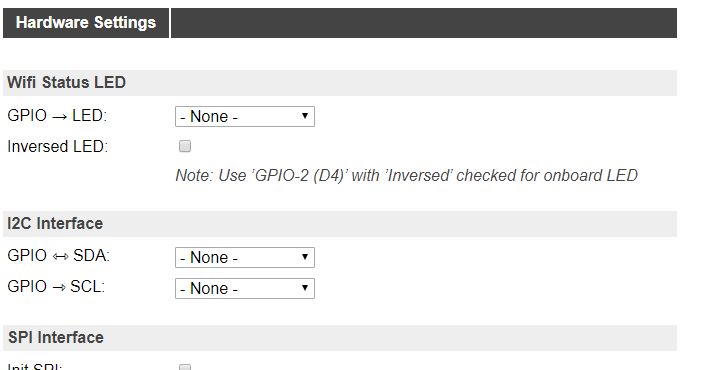This screenshot has width=717, height=370.
Task: Click the 'GPIO → SCL:' label
Action: click(x=56, y=287)
